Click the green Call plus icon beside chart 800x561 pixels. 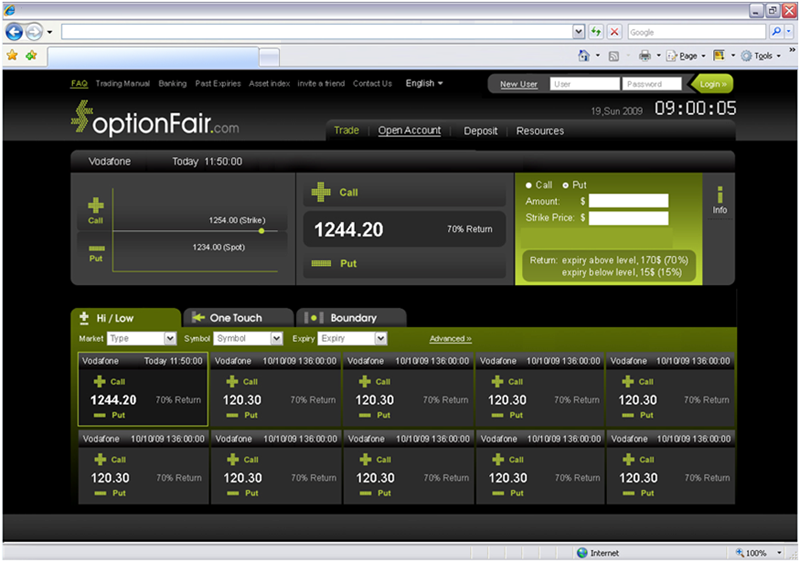[x=95, y=205]
